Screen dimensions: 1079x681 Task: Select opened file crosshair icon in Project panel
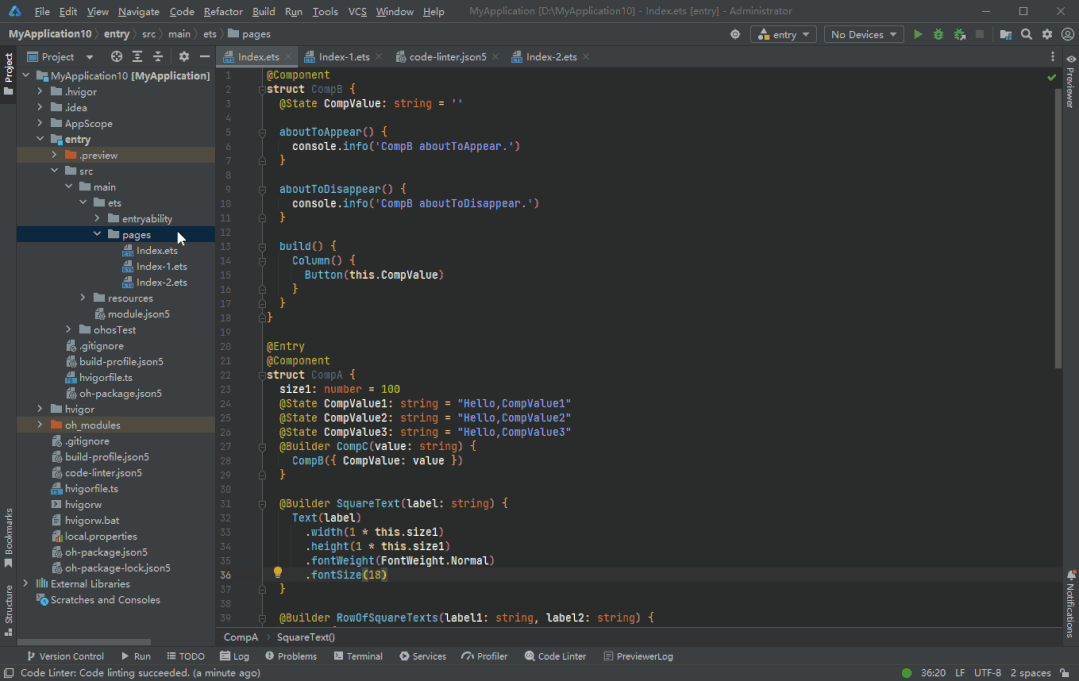click(116, 56)
